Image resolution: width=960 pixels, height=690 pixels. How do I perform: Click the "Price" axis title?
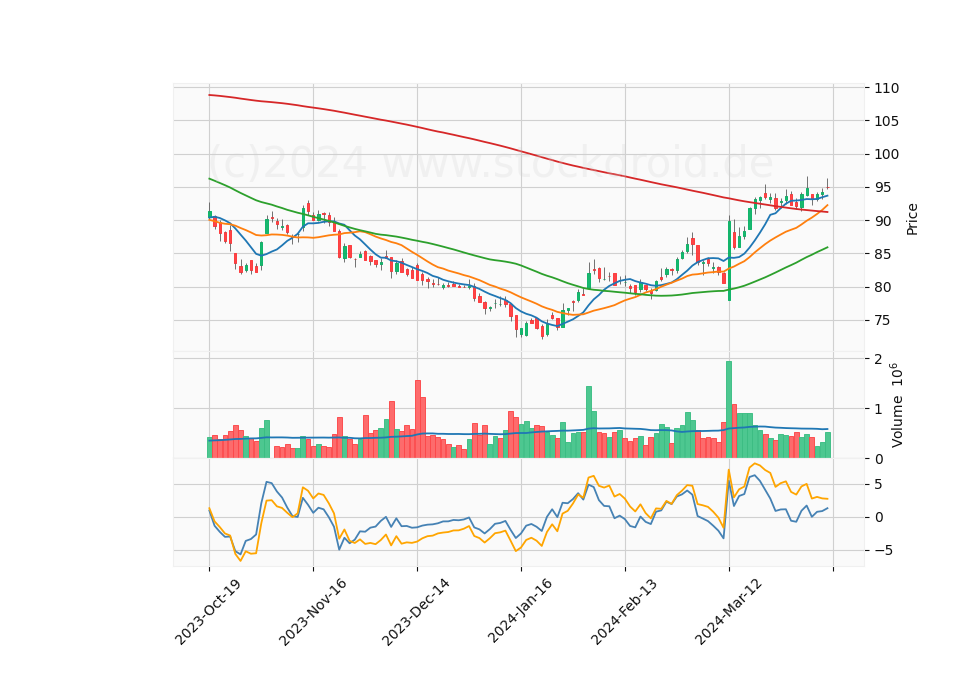tap(912, 219)
